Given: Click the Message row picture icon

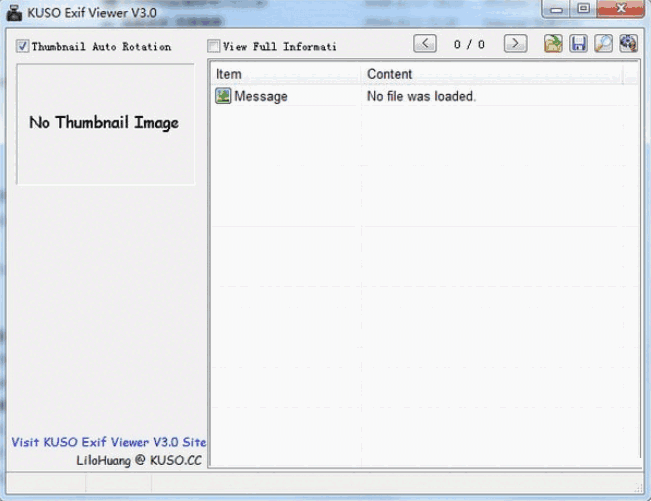Looking at the screenshot, I should pos(223,96).
